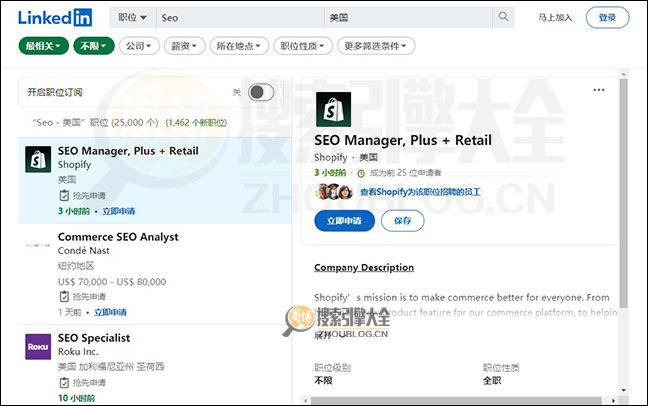Open the 公司 filter dropdown
This screenshot has height=406, width=648.
139,46
